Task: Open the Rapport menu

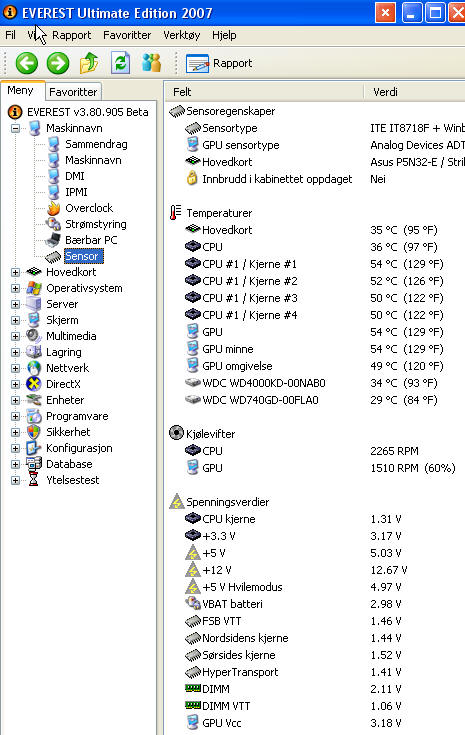Action: click(x=72, y=35)
